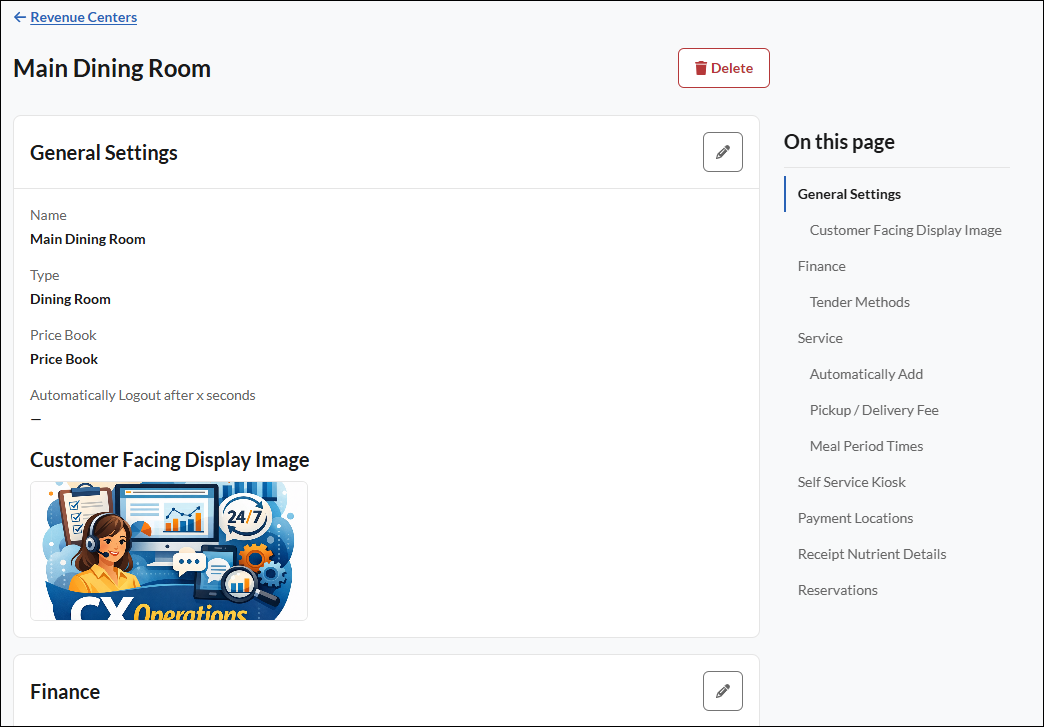The image size is (1044, 727).
Task: Click the bold Price Book value
Action: point(64,359)
